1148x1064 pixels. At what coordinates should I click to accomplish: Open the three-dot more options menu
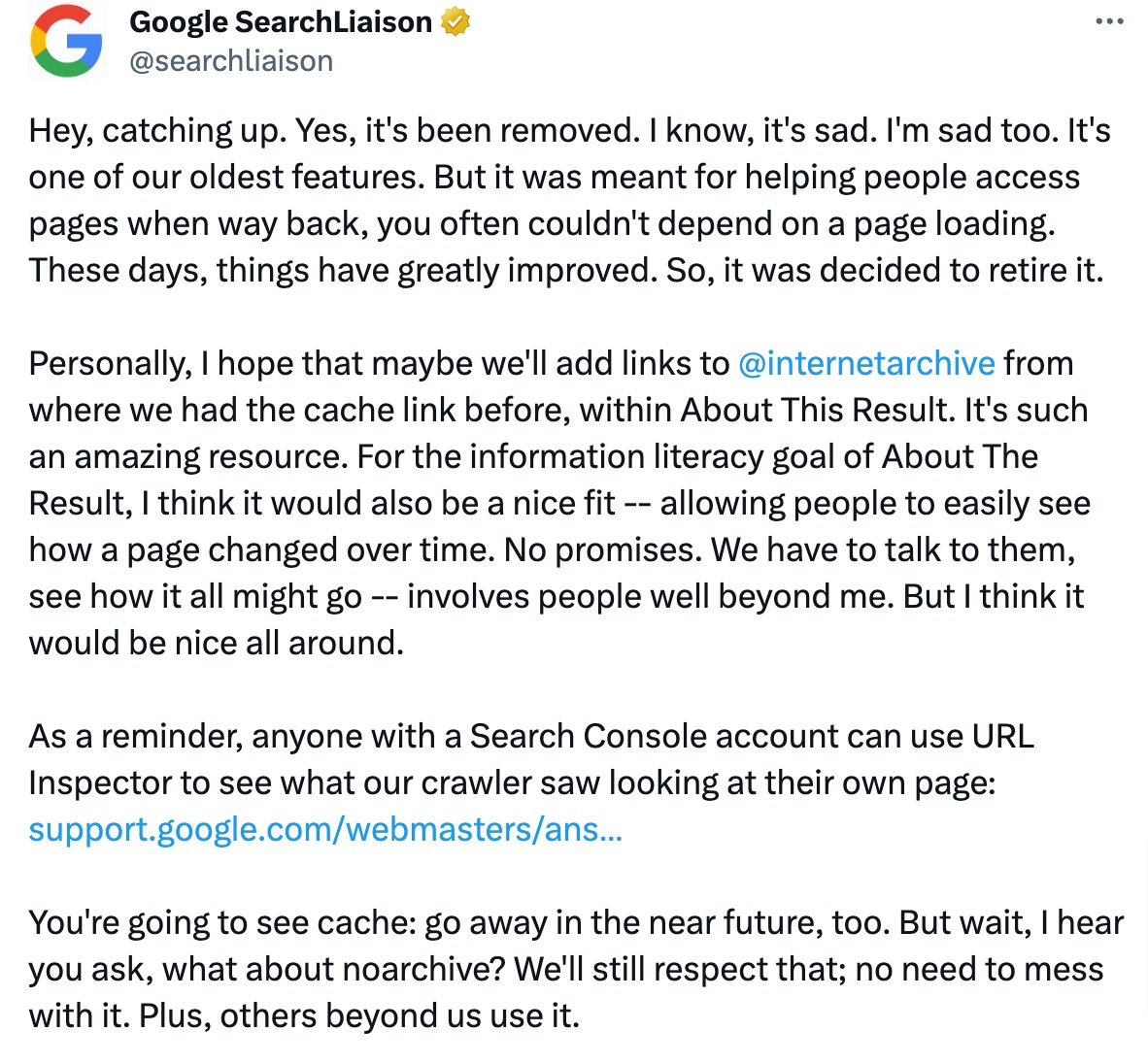tap(1108, 21)
